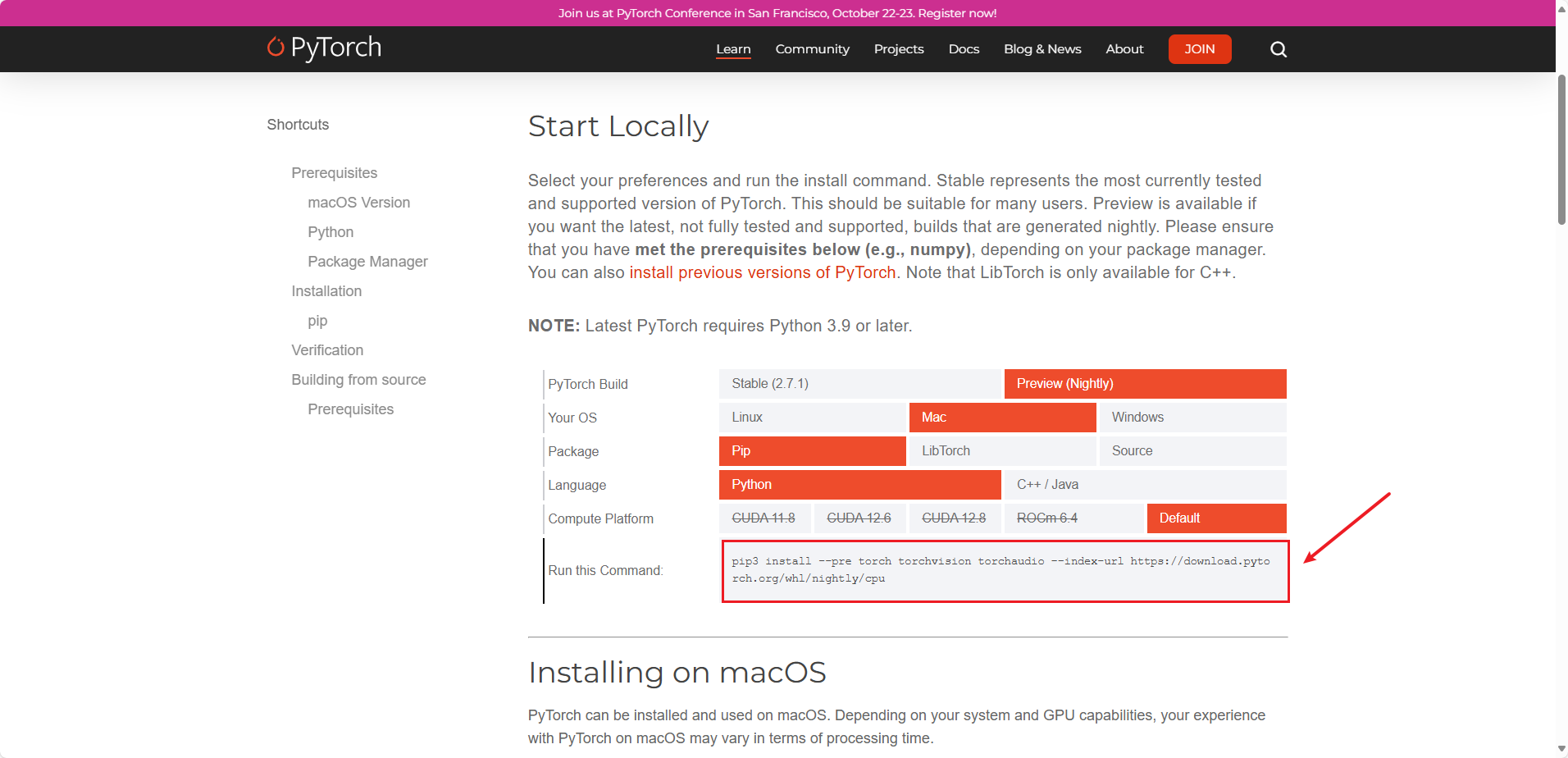
Task: Go to Package Manager shortcut
Action: tap(367, 262)
